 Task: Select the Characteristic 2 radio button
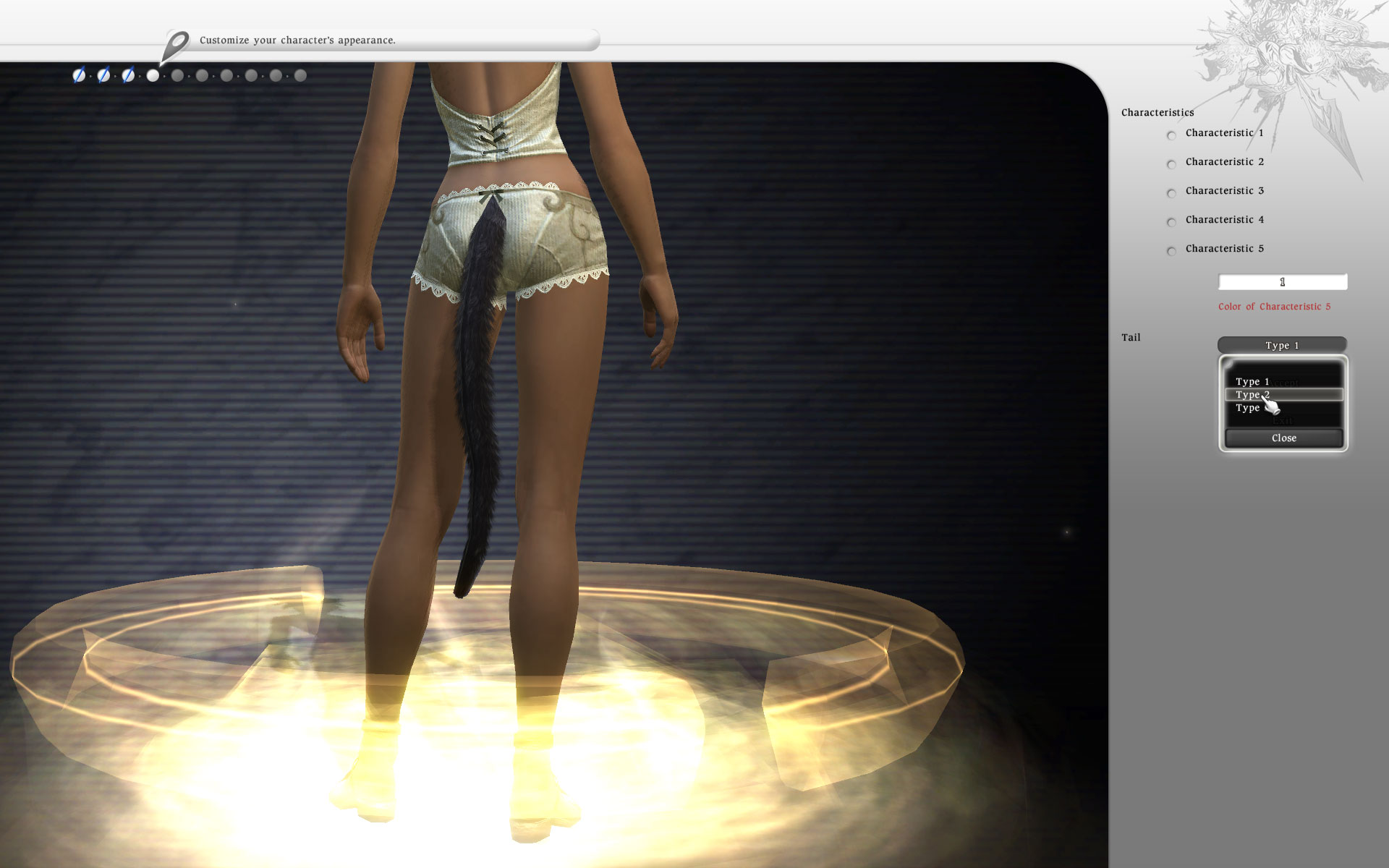point(1171,164)
